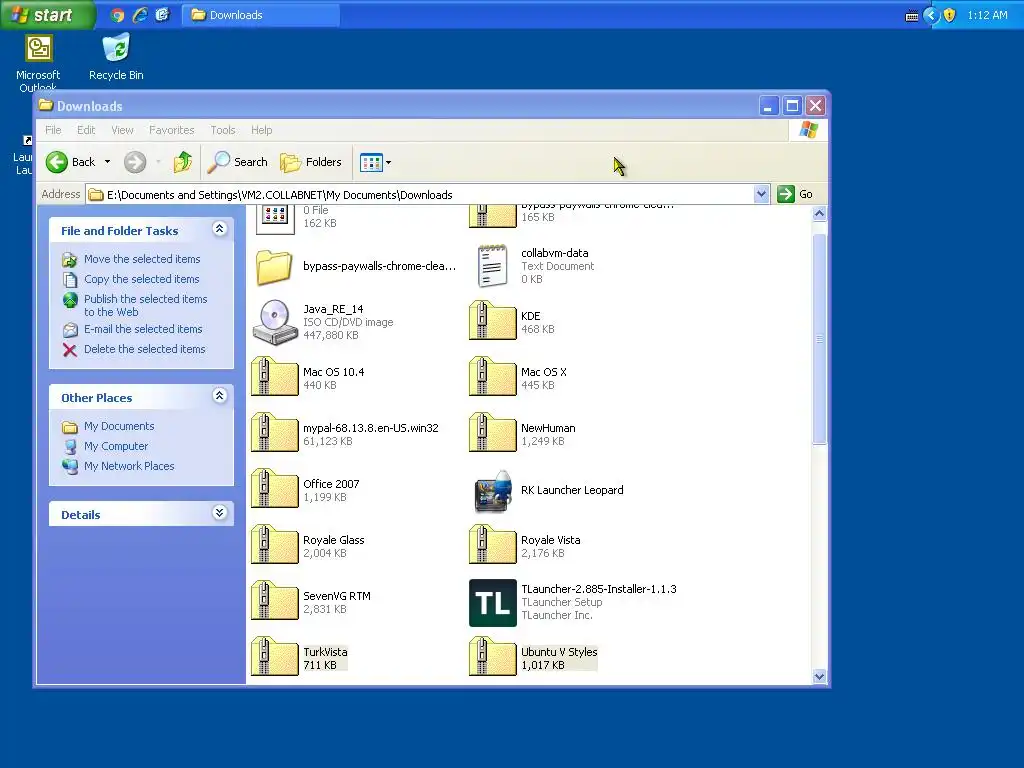Click the greyed-out Forward arrow button
The width and height of the screenshot is (1024, 768).
tap(135, 162)
